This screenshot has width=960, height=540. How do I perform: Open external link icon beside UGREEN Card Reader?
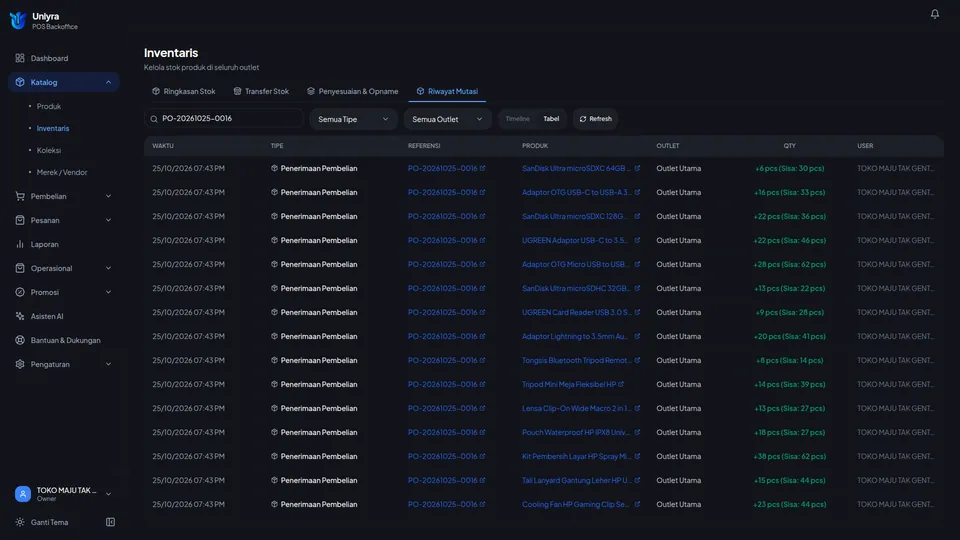637,312
